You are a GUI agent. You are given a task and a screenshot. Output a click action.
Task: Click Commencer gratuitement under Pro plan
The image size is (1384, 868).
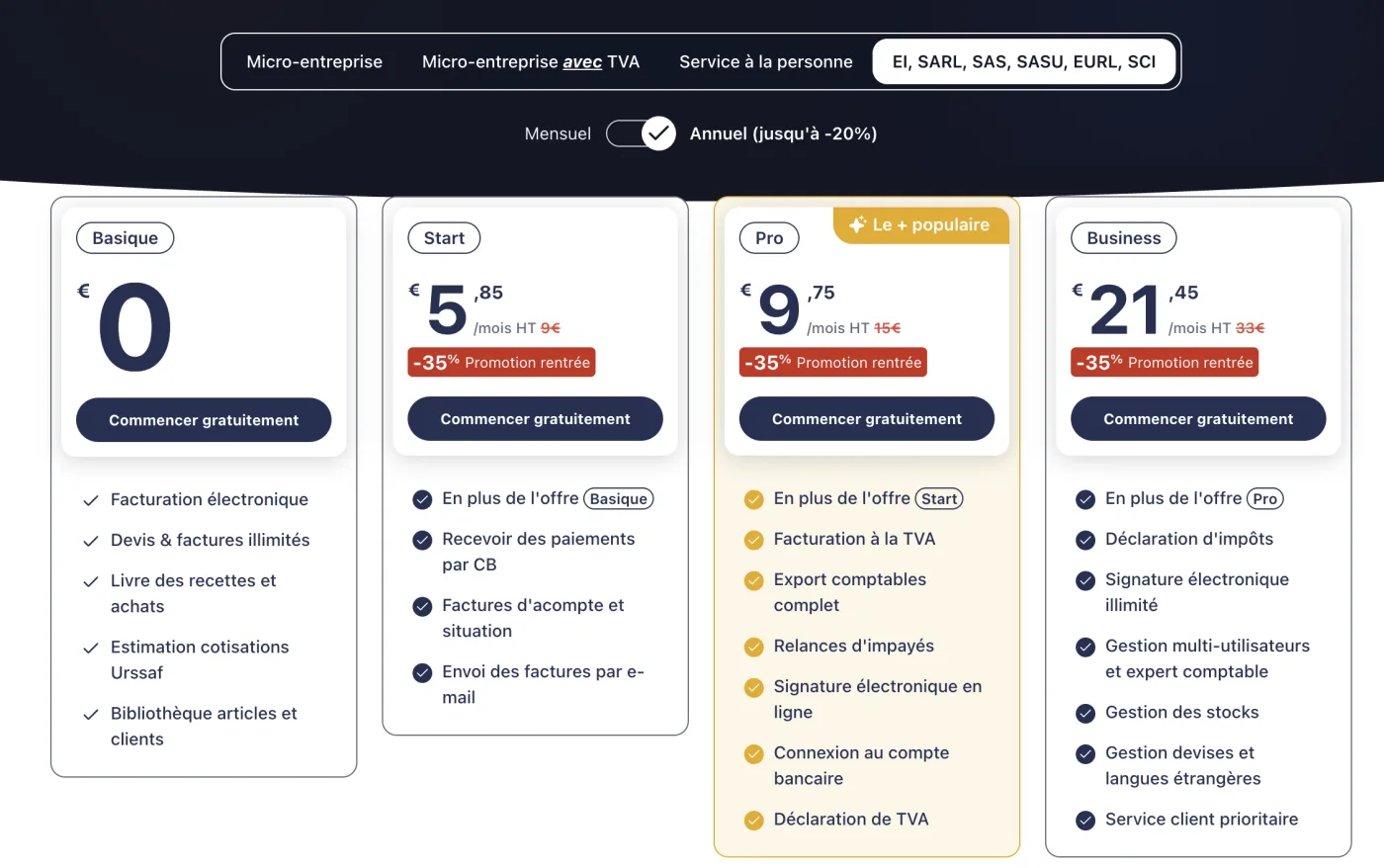pyautogui.click(x=867, y=419)
